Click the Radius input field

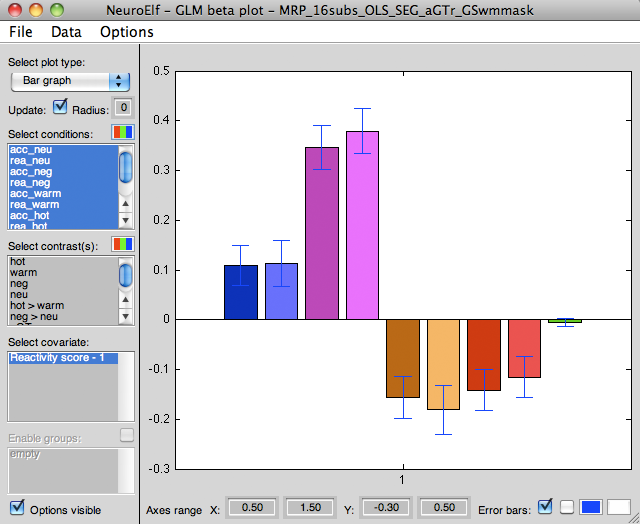(x=123, y=108)
